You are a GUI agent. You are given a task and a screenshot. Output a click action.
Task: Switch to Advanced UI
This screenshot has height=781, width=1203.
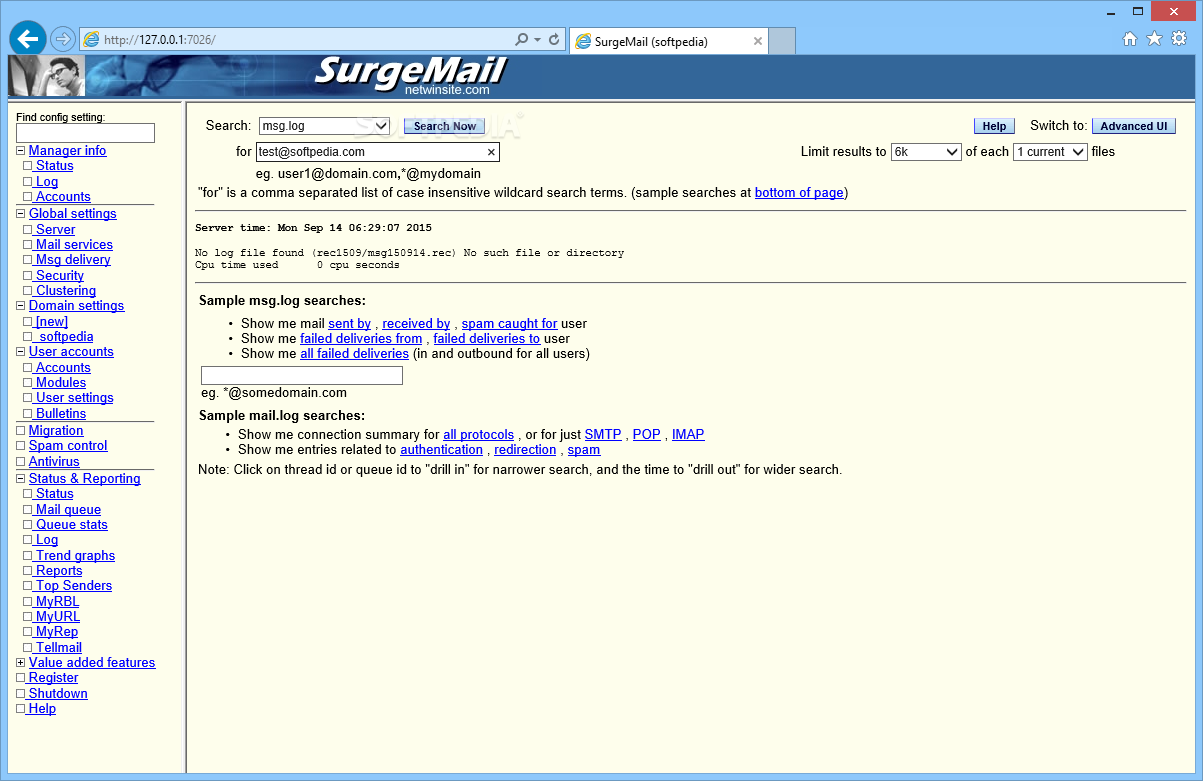pos(1134,126)
